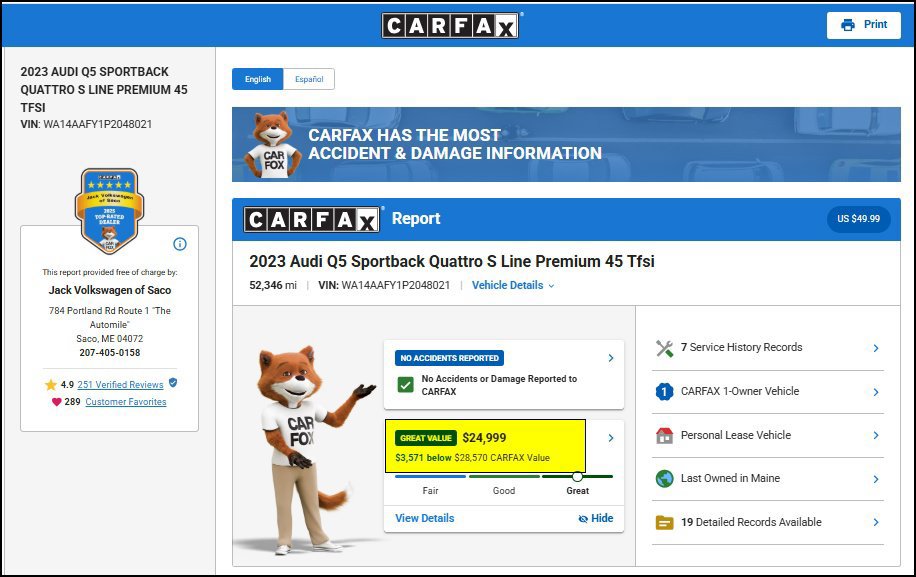Click the Detailed Records folder icon

(665, 522)
